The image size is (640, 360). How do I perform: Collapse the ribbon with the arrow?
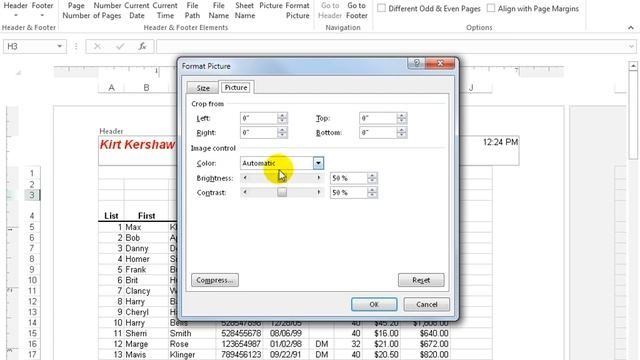(631, 28)
